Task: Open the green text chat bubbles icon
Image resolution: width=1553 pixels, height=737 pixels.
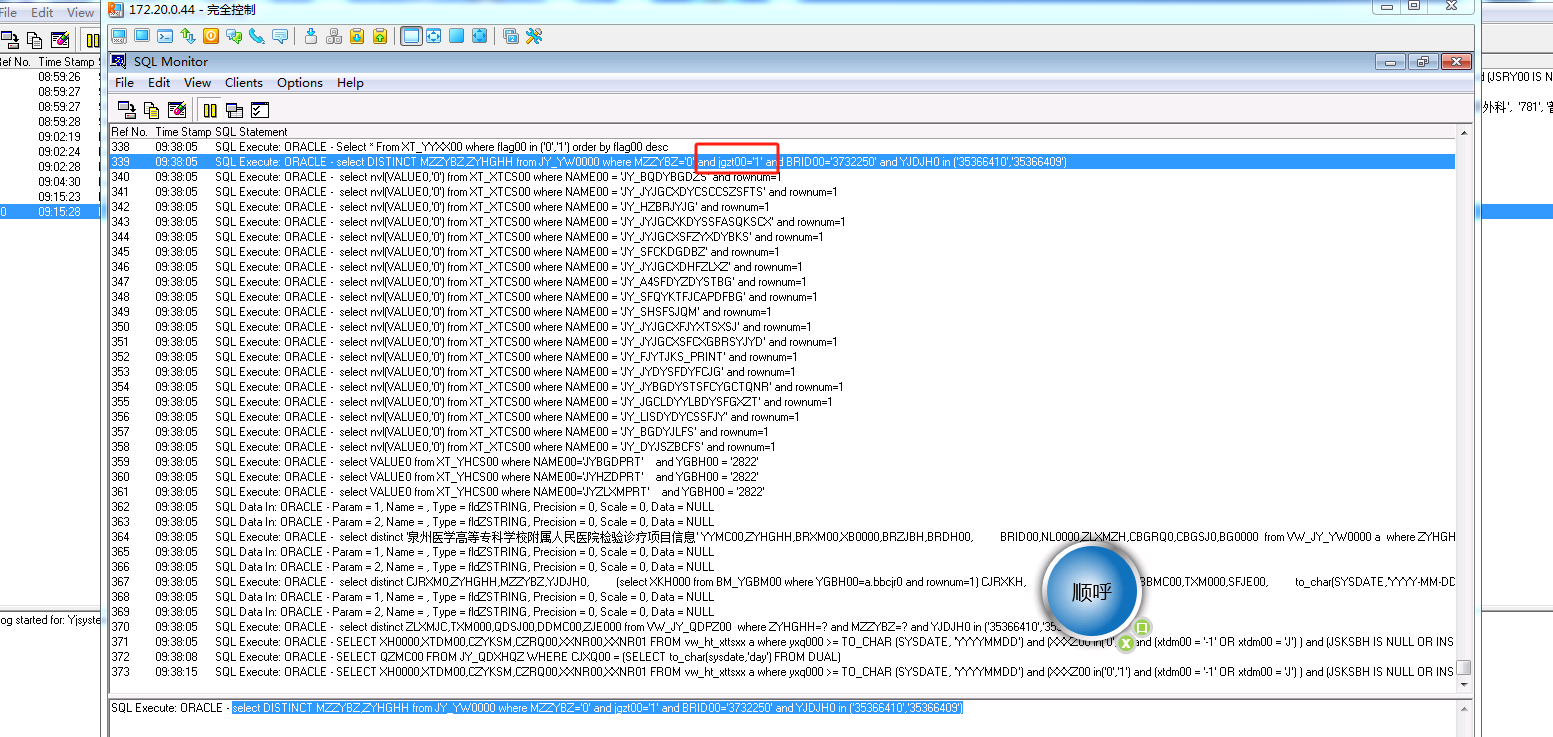Action: pyautogui.click(x=234, y=36)
